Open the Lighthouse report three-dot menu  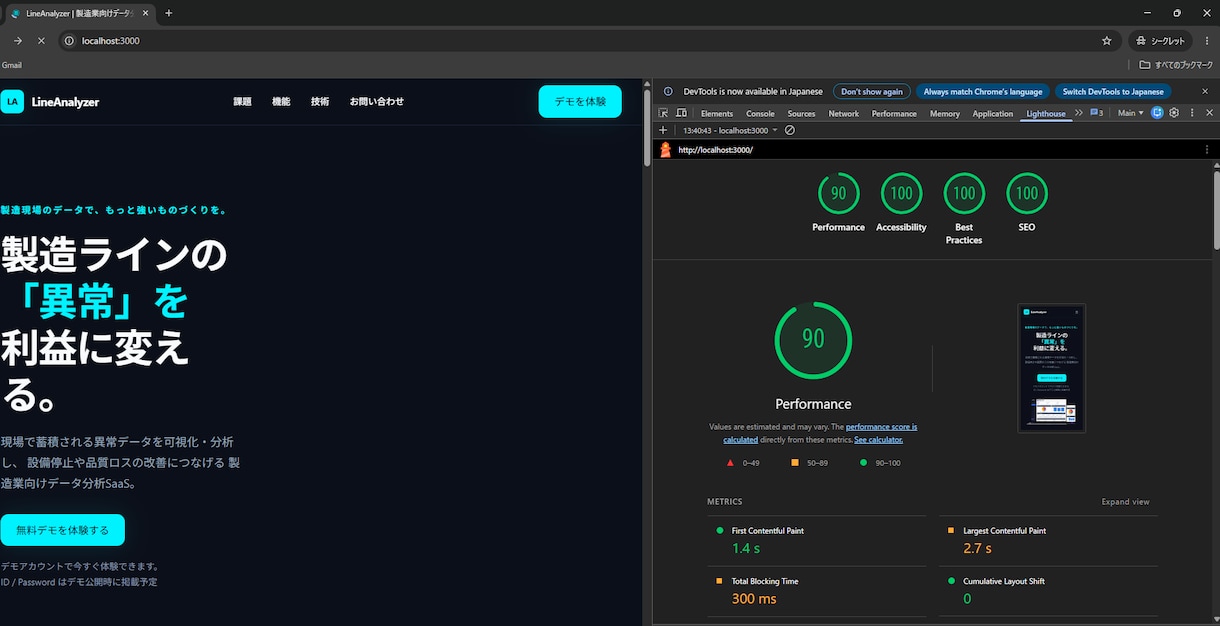click(1207, 149)
